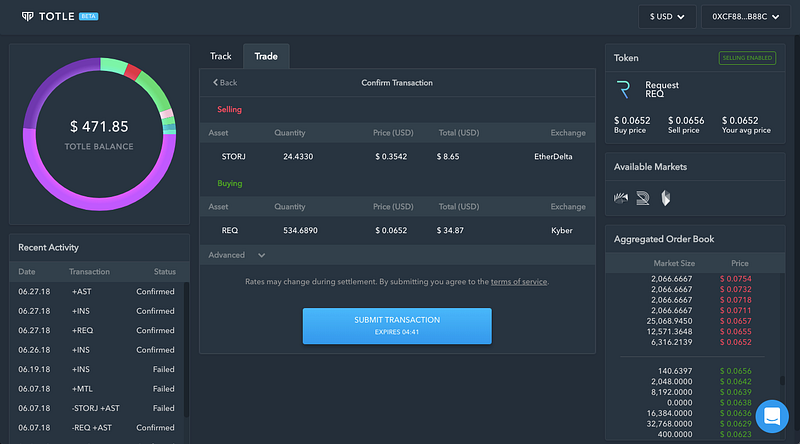800x444 pixels.
Task: Select the 06.19.18 +INS Failed row
Action: 97,369
